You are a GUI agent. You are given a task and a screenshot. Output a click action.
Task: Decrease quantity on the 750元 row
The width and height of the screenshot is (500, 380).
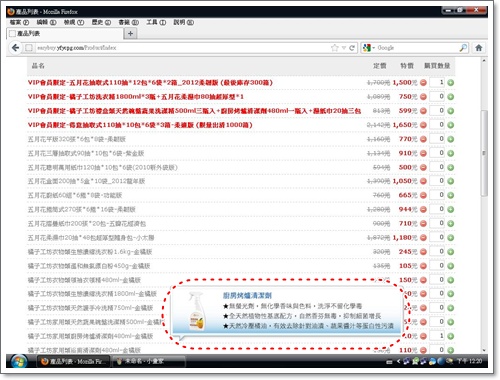click(x=423, y=97)
